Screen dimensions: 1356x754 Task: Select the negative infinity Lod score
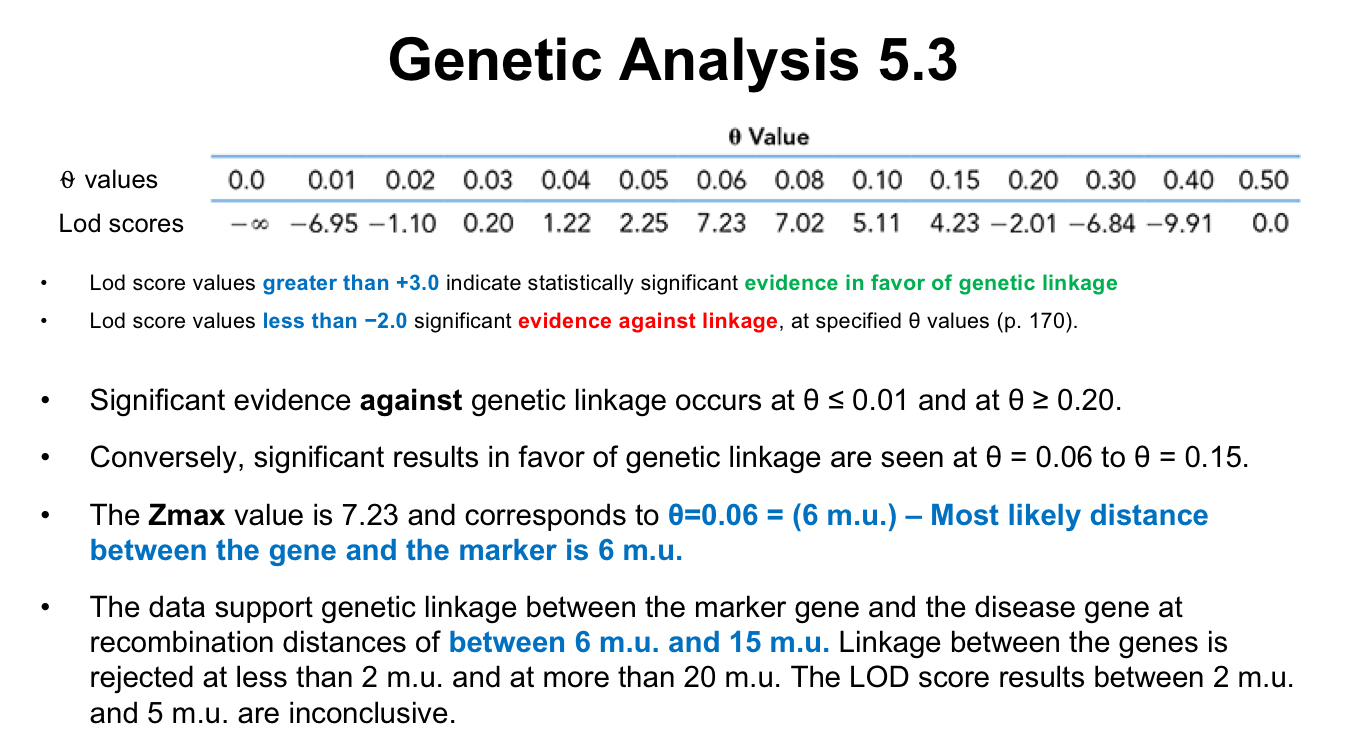245,223
